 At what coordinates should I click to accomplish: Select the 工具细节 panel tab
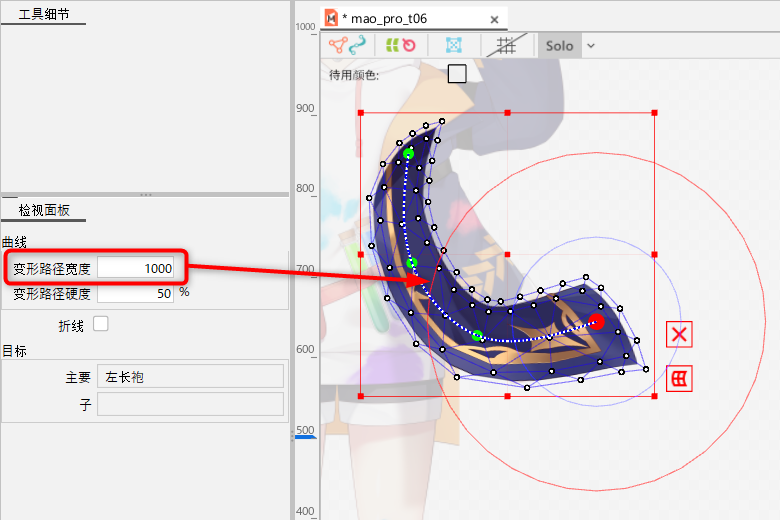[44, 14]
